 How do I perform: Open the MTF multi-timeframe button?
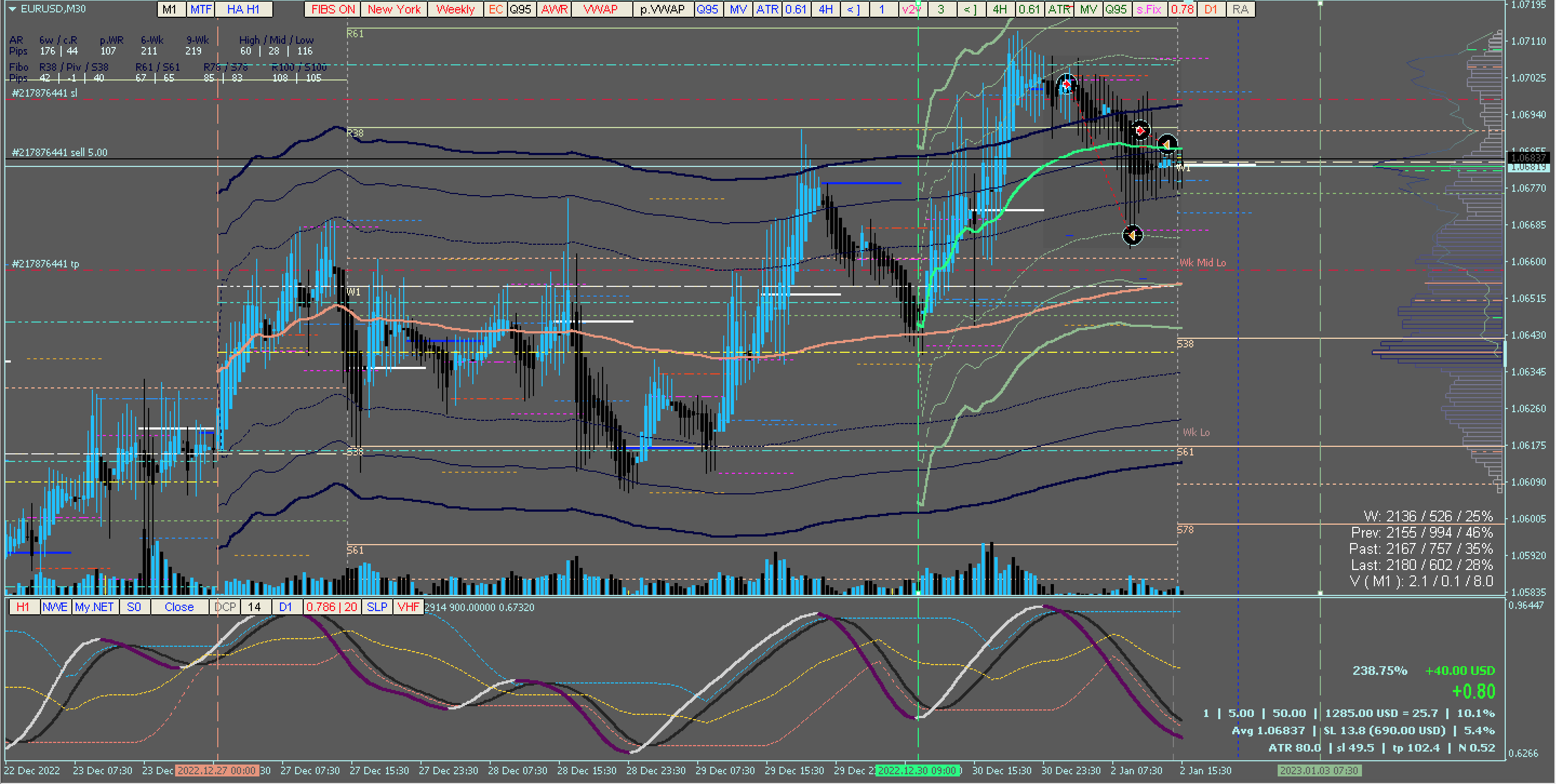[201, 9]
